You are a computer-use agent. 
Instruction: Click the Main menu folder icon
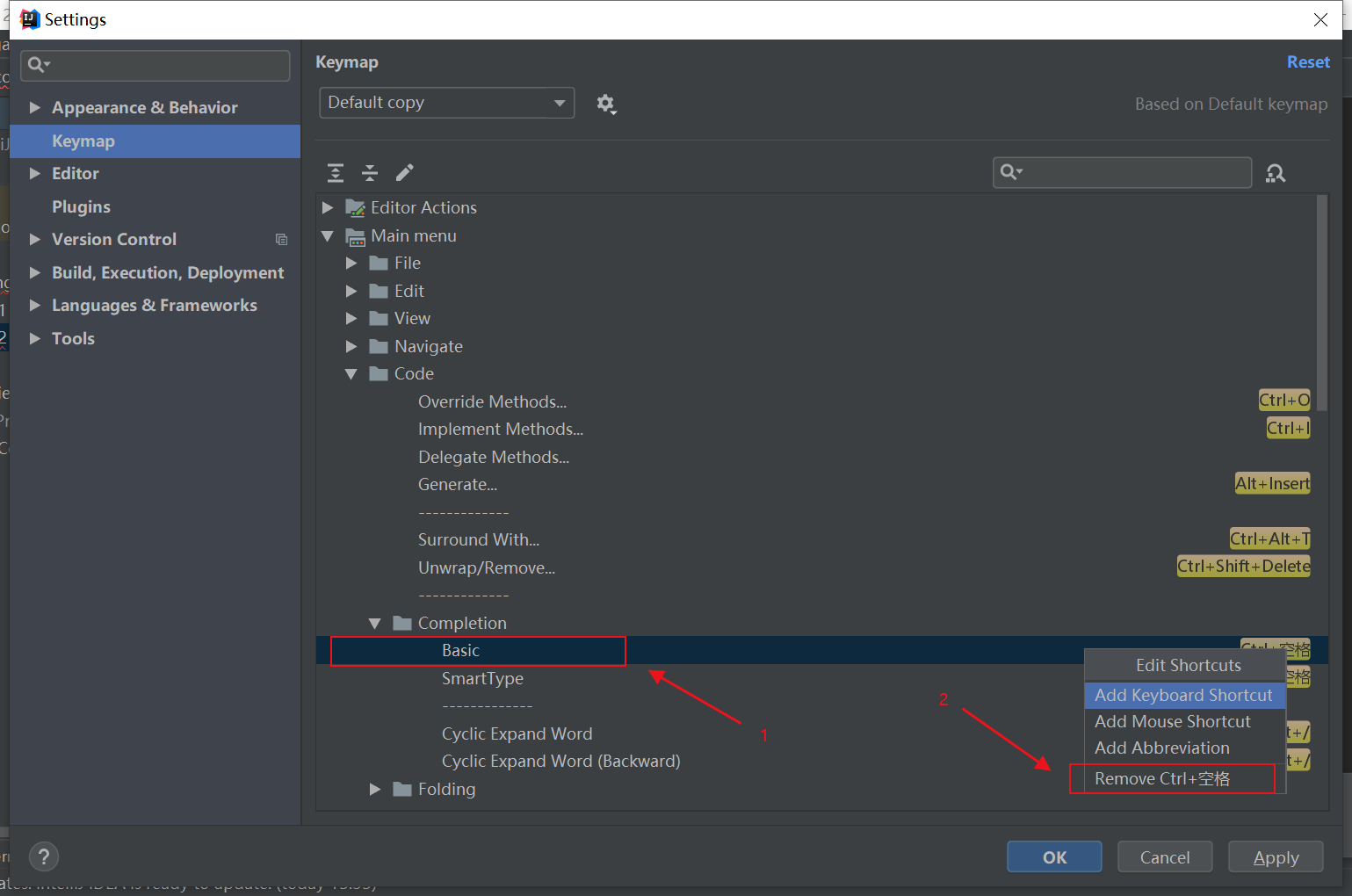point(355,236)
